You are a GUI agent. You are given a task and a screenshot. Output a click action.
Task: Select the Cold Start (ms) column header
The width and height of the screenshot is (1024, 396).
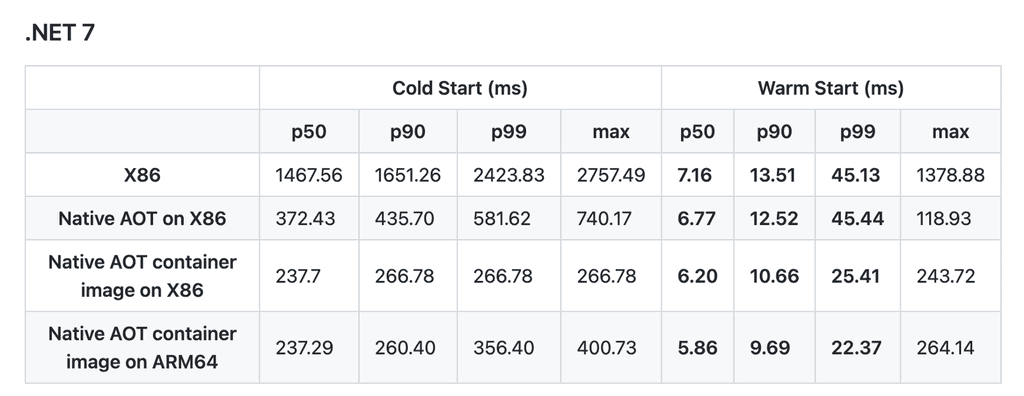click(x=460, y=88)
